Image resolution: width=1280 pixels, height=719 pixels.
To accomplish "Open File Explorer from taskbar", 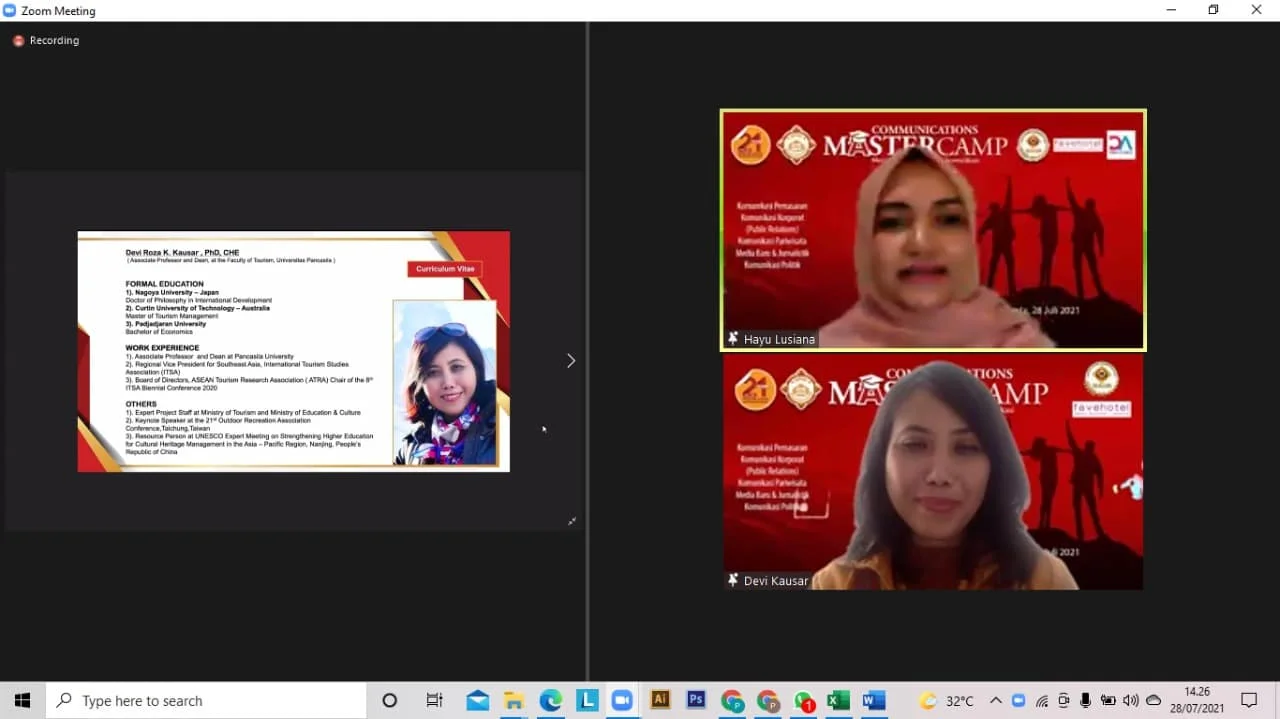I will [514, 701].
